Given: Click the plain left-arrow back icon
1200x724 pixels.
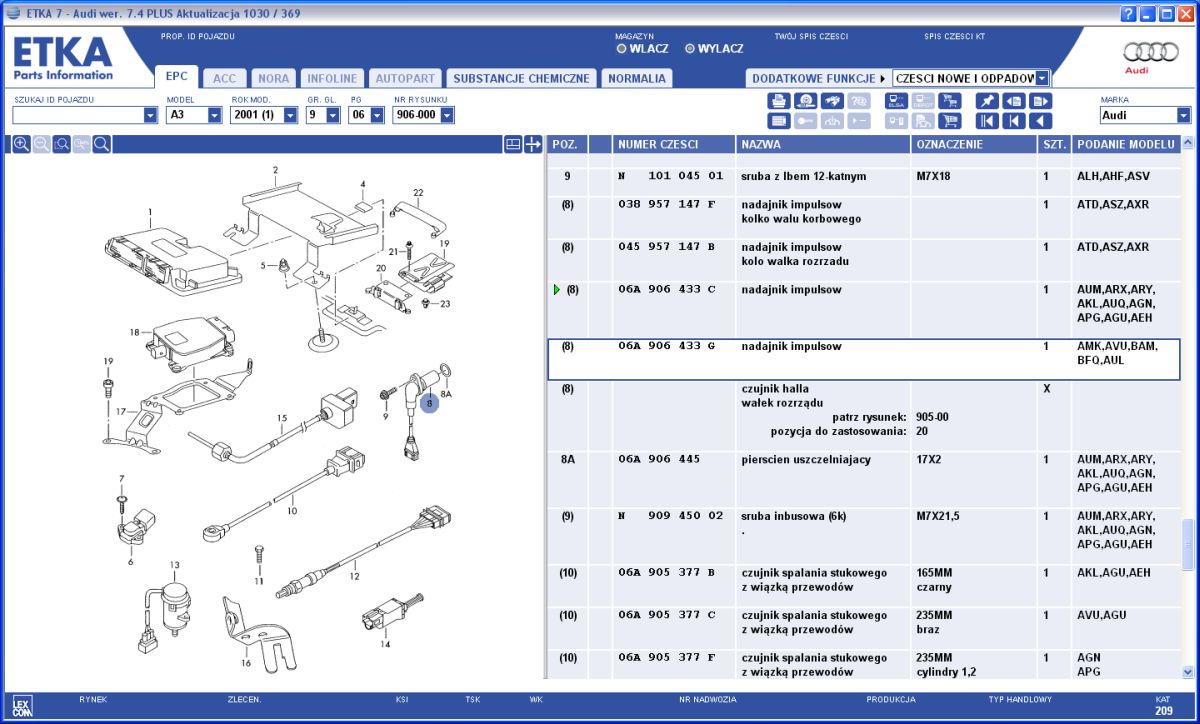Looking at the screenshot, I should point(1040,121).
